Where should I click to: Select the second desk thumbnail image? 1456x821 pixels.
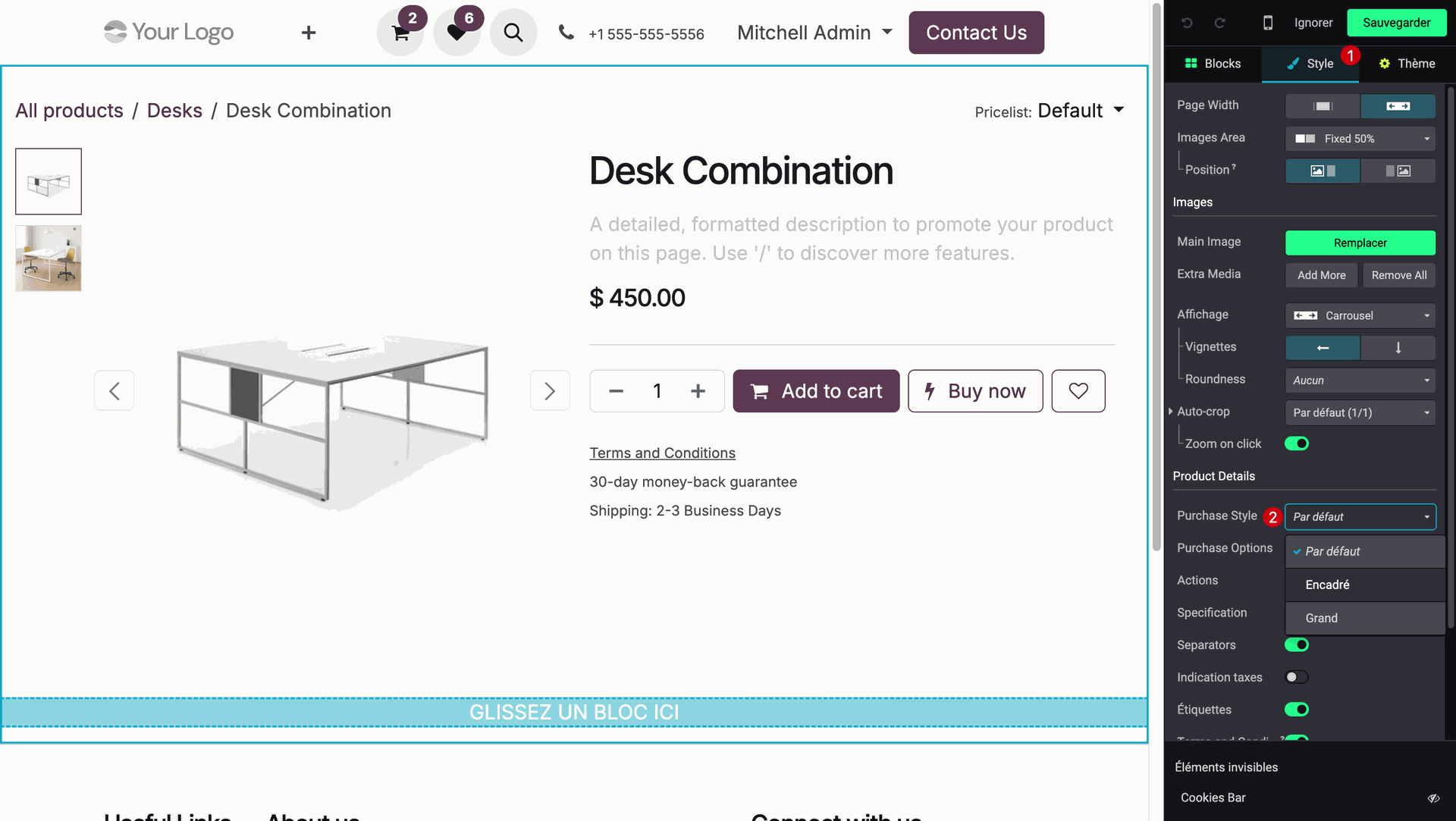pyautogui.click(x=49, y=259)
